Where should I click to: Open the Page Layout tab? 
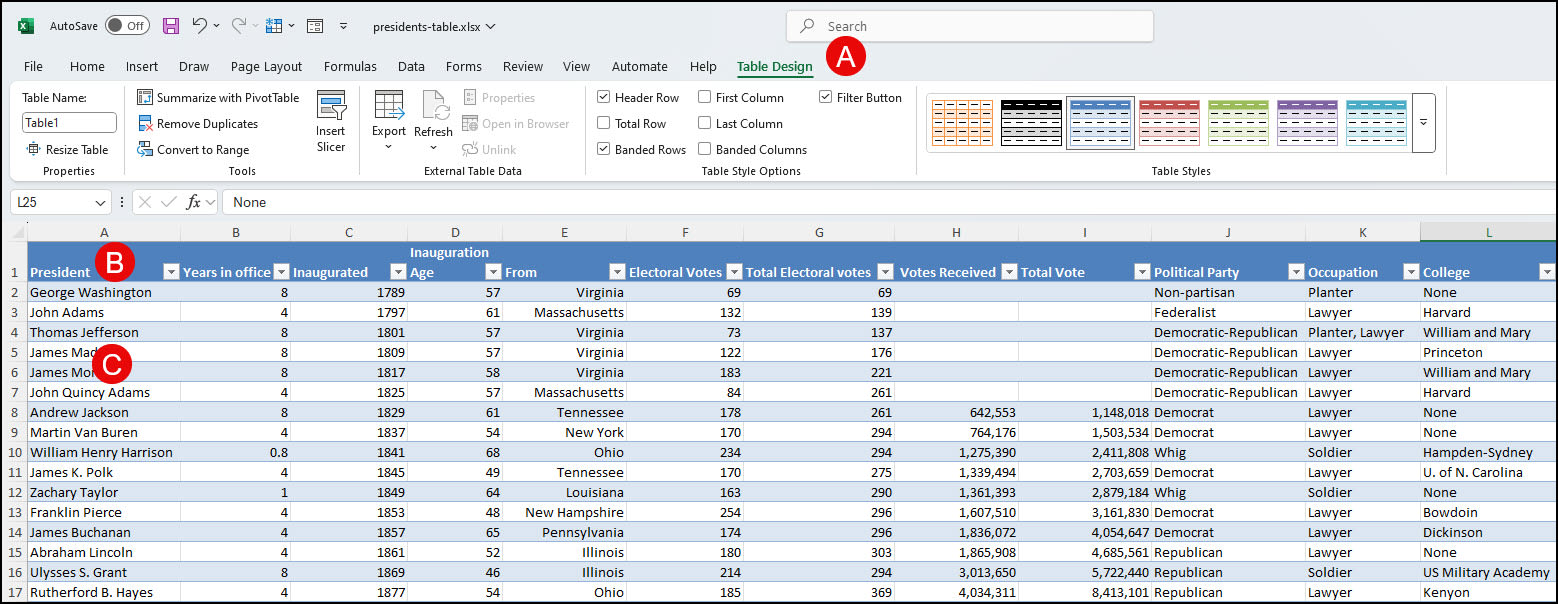266,67
